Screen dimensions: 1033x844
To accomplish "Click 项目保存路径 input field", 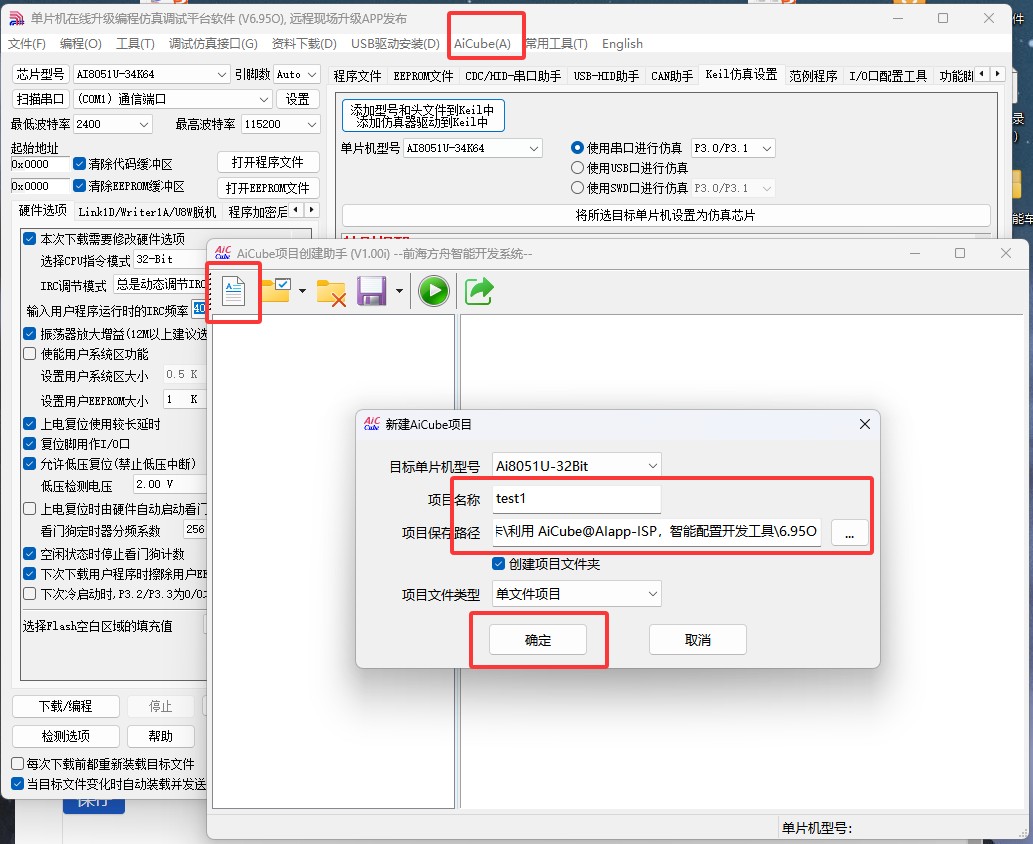I will pos(657,532).
